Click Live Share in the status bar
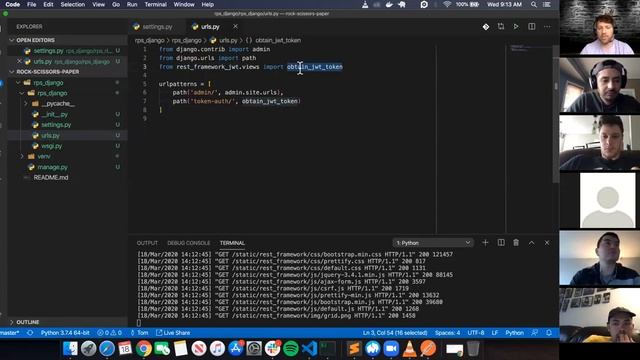Viewport: 640px width, 360px height. (x=173, y=333)
